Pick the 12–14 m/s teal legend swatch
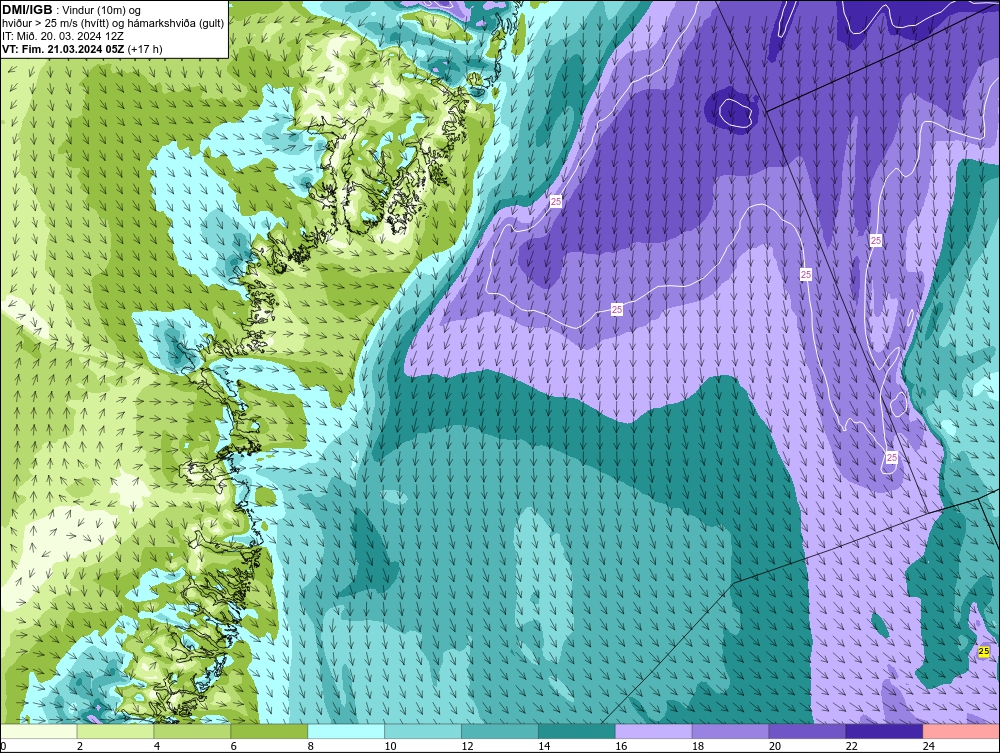This screenshot has width=1000, height=753. point(499,731)
